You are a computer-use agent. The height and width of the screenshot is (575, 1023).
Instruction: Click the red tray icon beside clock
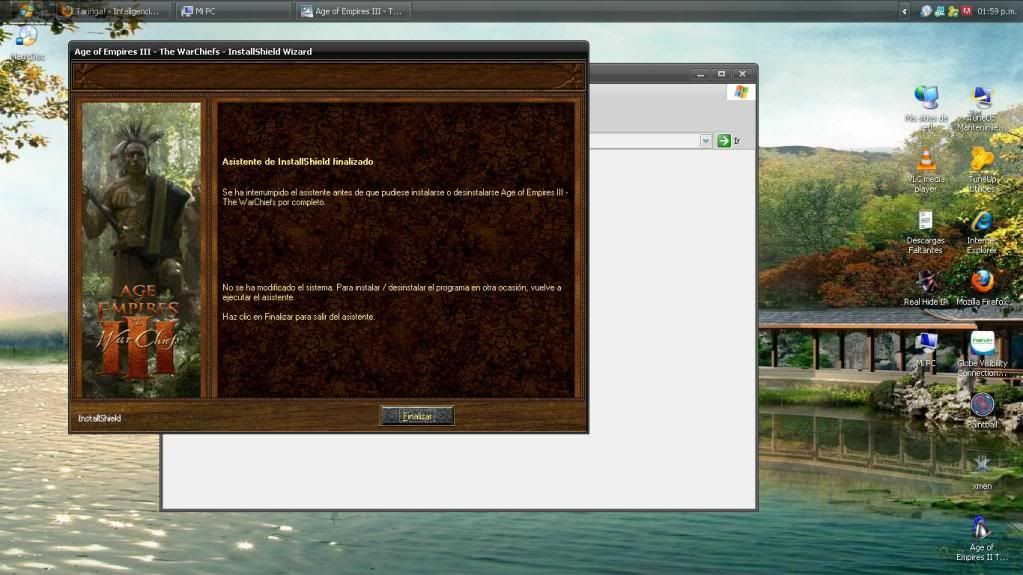966,11
